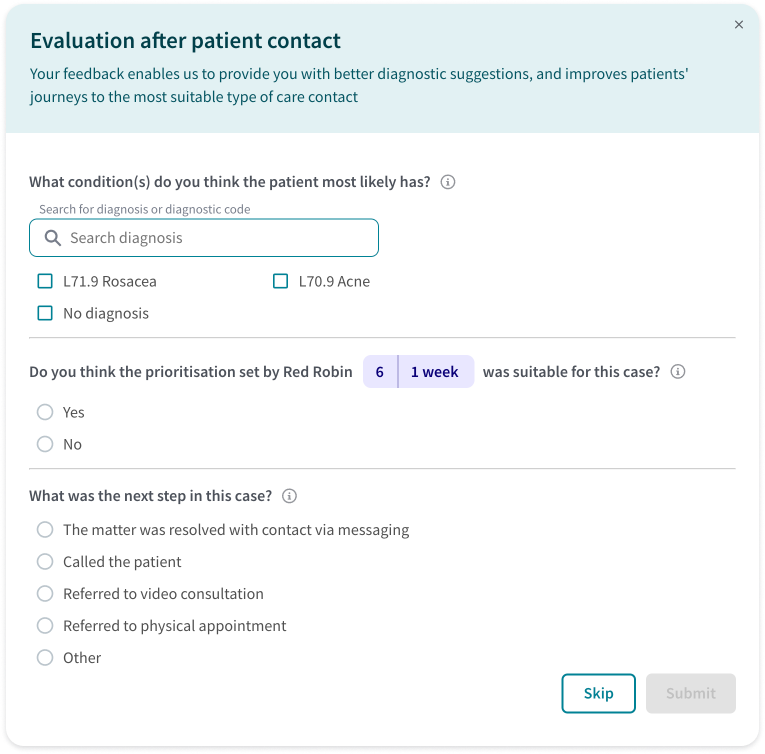Choose No for prioritisation suitability
This screenshot has height=754, width=765.
coord(45,444)
